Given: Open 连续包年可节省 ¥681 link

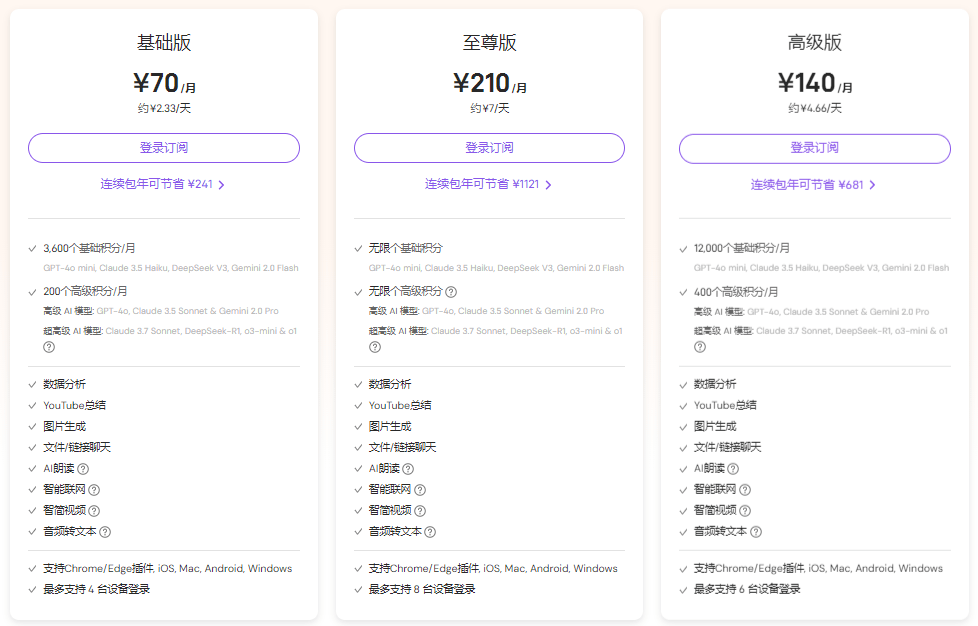Looking at the screenshot, I should [x=813, y=185].
